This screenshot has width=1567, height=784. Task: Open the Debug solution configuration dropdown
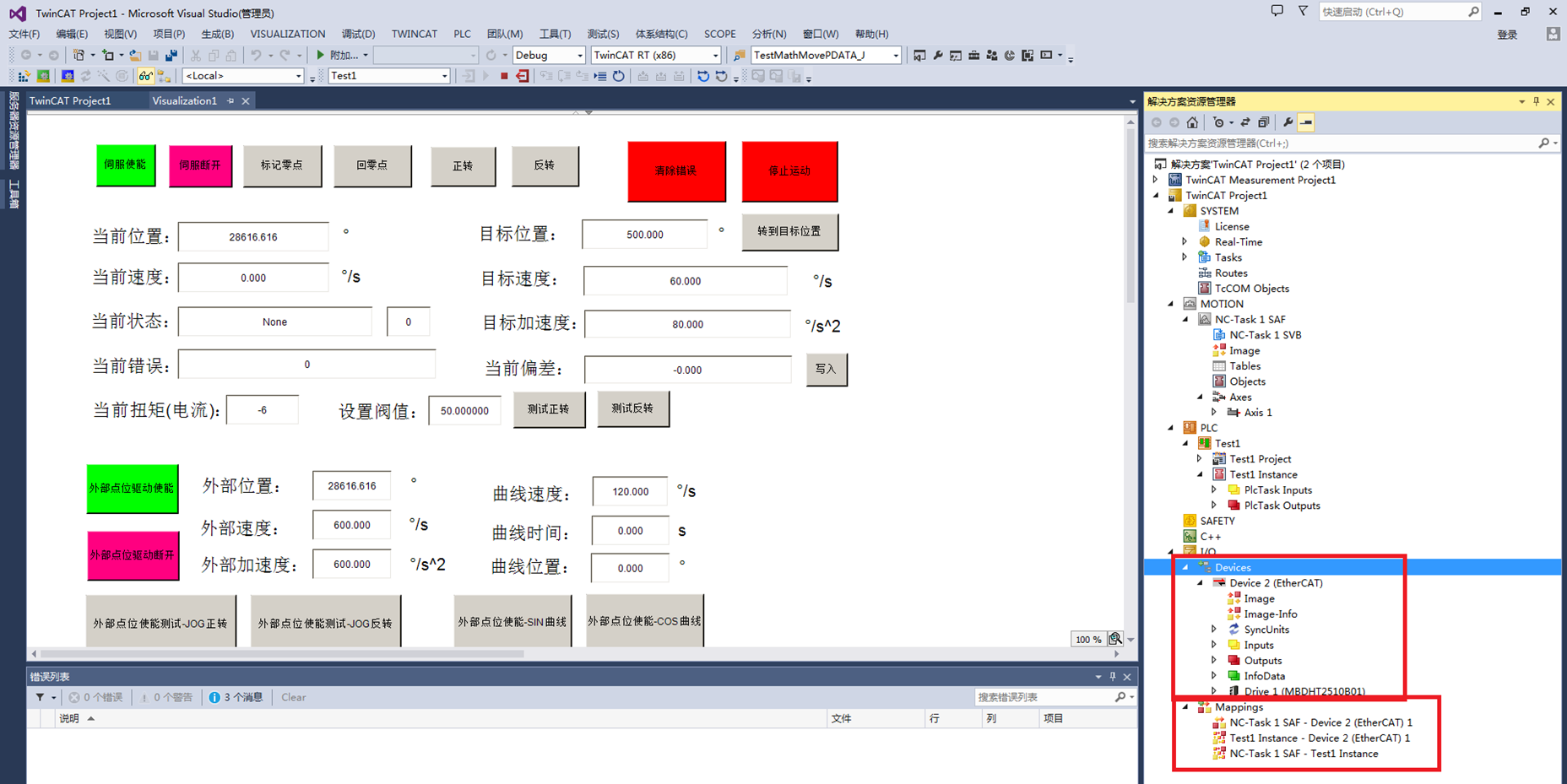578,55
